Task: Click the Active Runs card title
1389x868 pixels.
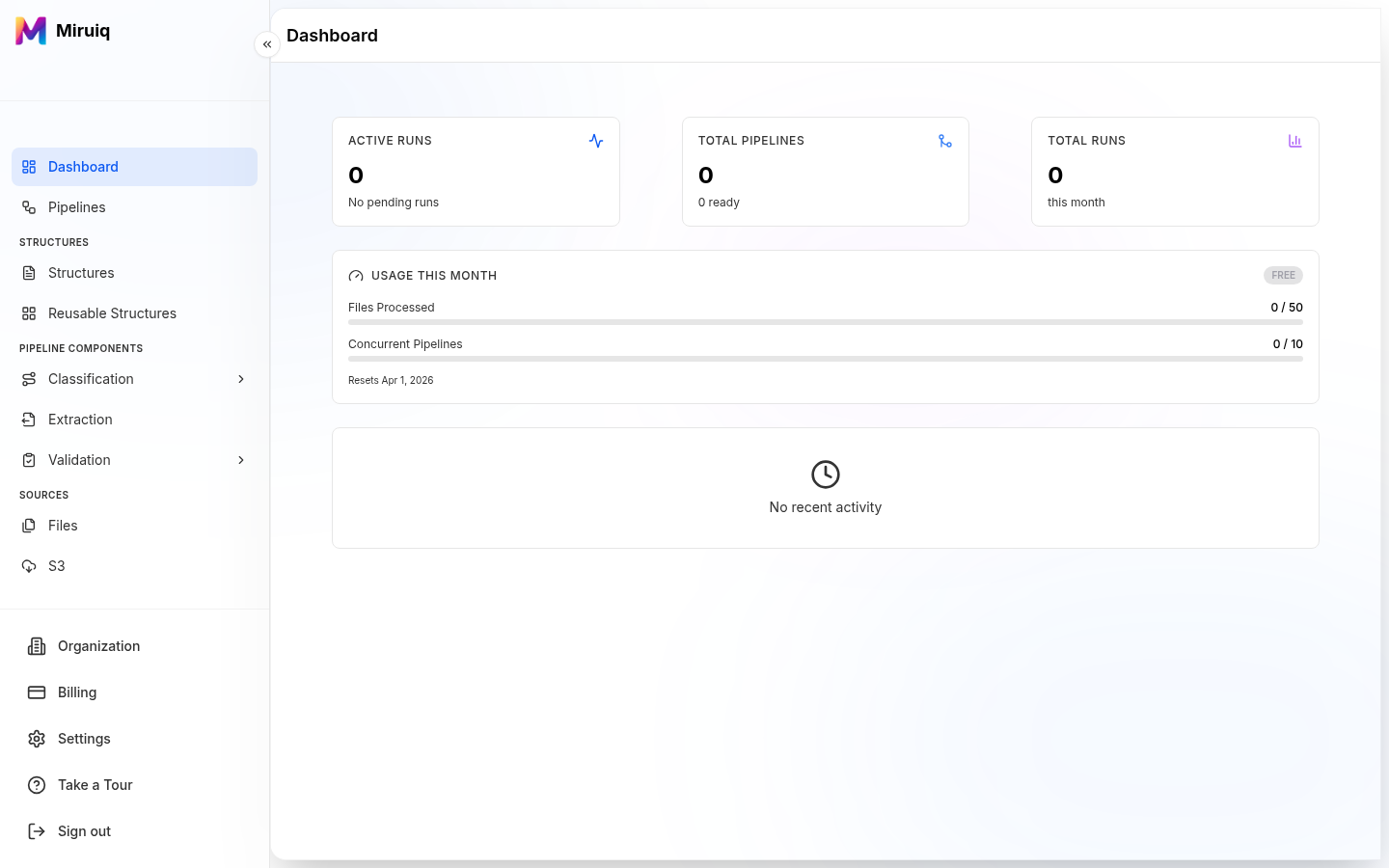Action: click(390, 141)
